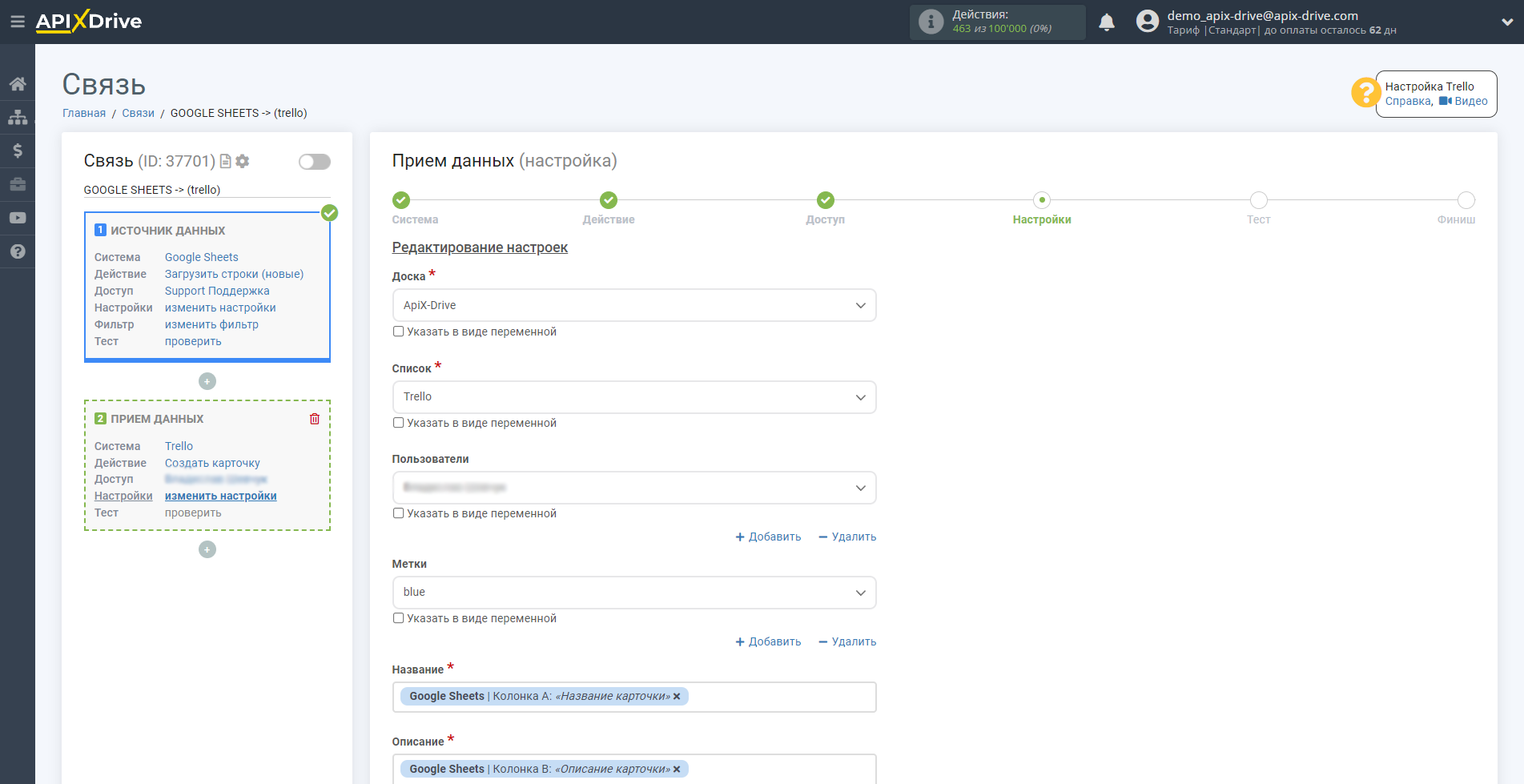The image size is (1524, 784).
Task: Remove the Google Sheets Колонка A tag
Action: 677,697
